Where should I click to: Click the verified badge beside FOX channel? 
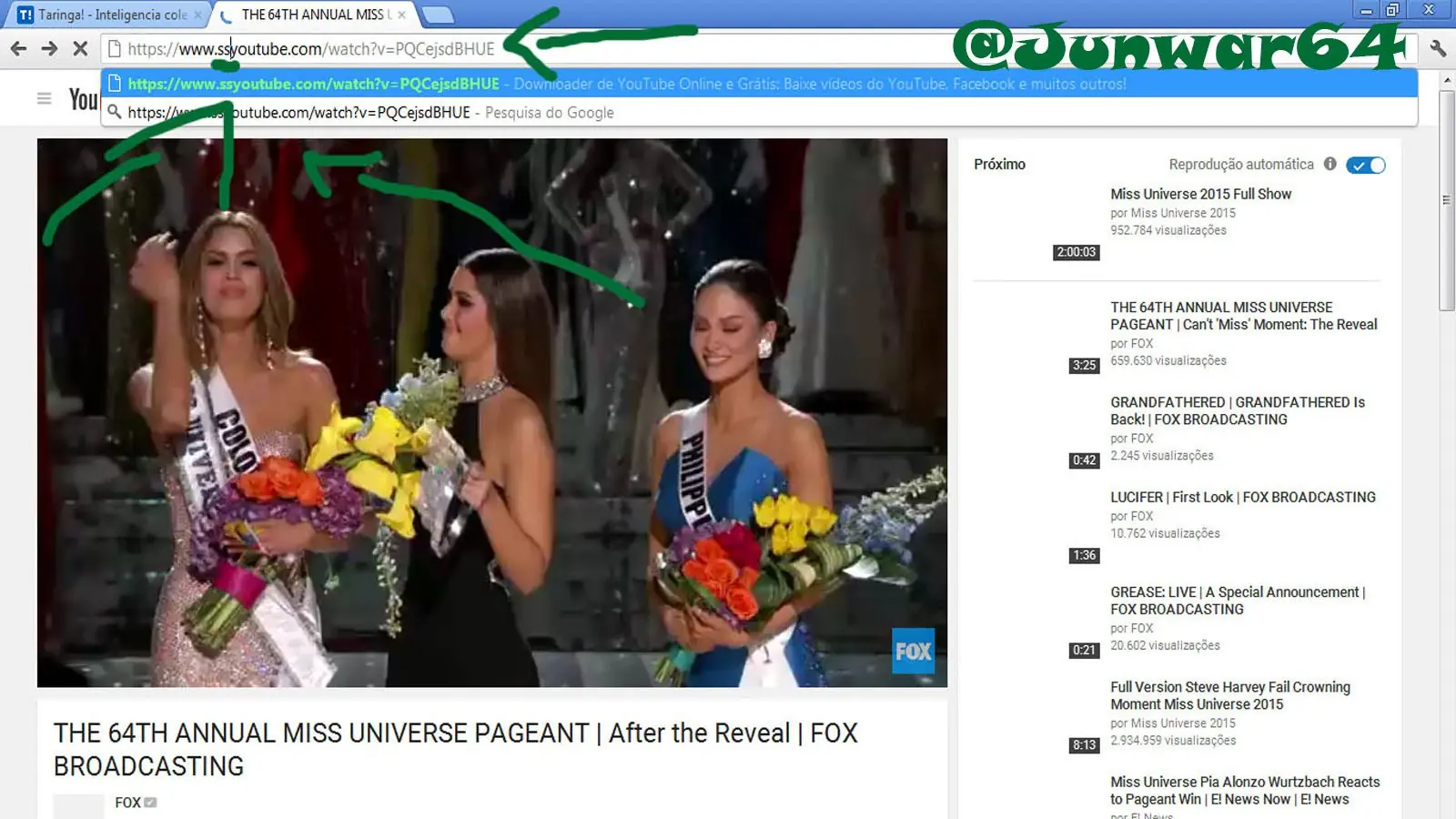(150, 802)
